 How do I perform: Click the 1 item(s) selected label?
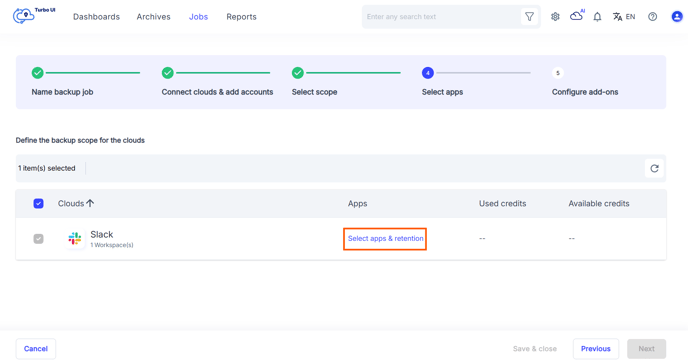[47, 168]
